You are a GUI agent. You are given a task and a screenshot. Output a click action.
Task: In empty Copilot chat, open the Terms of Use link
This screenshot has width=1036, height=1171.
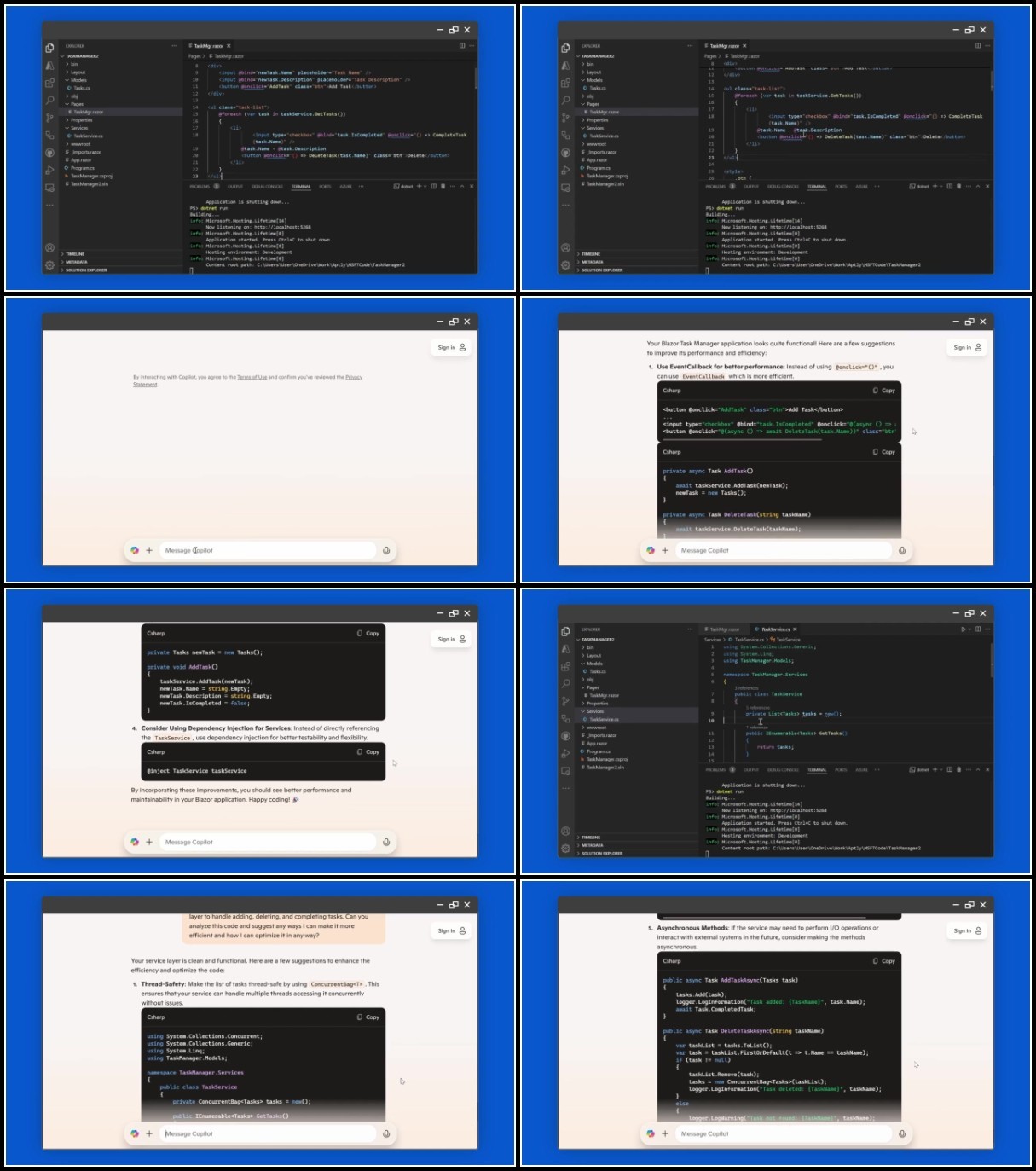[x=252, y=377]
